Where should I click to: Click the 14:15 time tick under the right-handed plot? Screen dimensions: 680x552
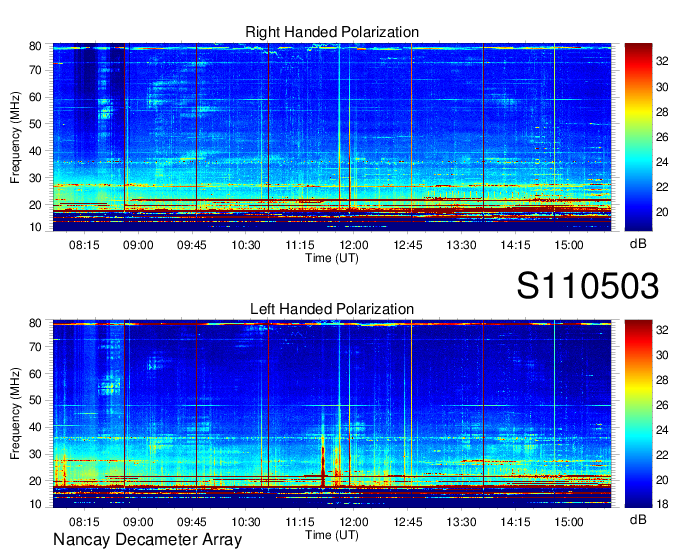tap(515, 245)
